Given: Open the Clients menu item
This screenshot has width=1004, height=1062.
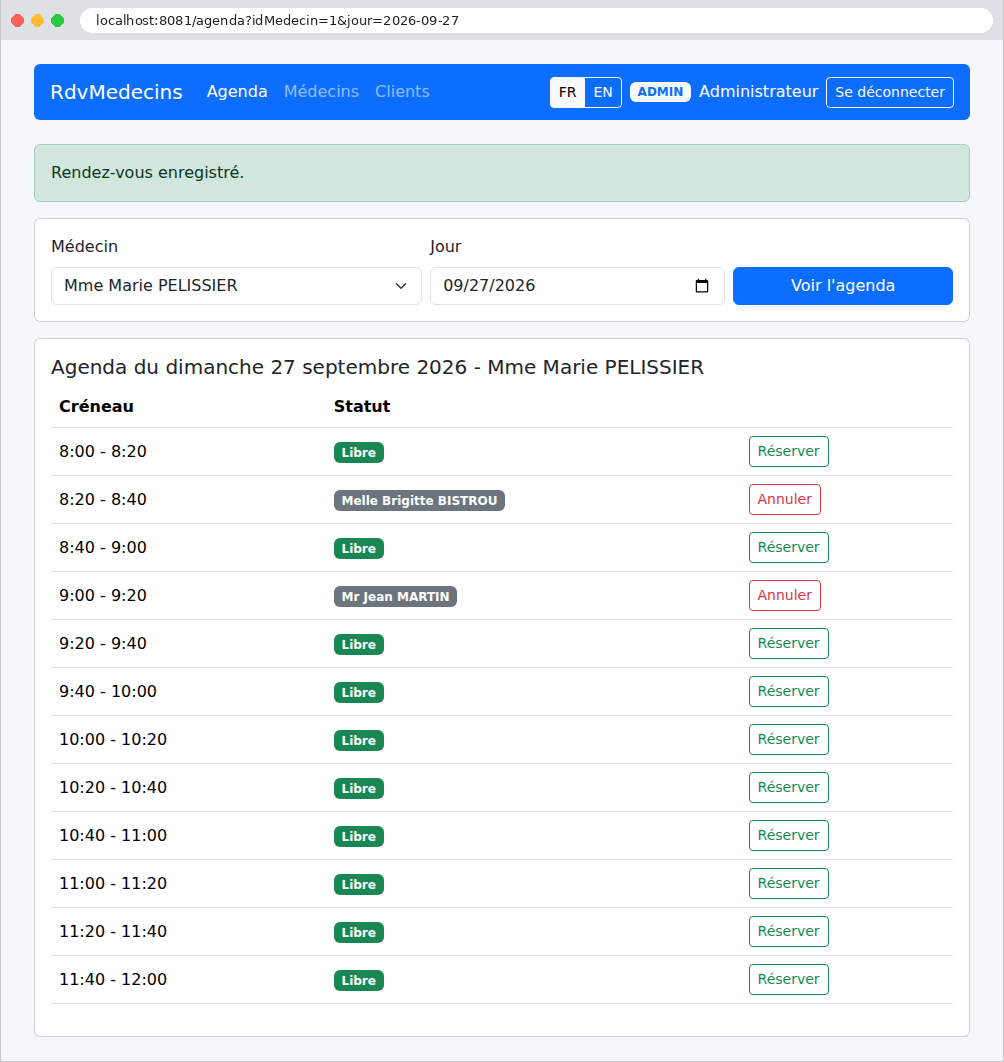Looking at the screenshot, I should tap(402, 91).
